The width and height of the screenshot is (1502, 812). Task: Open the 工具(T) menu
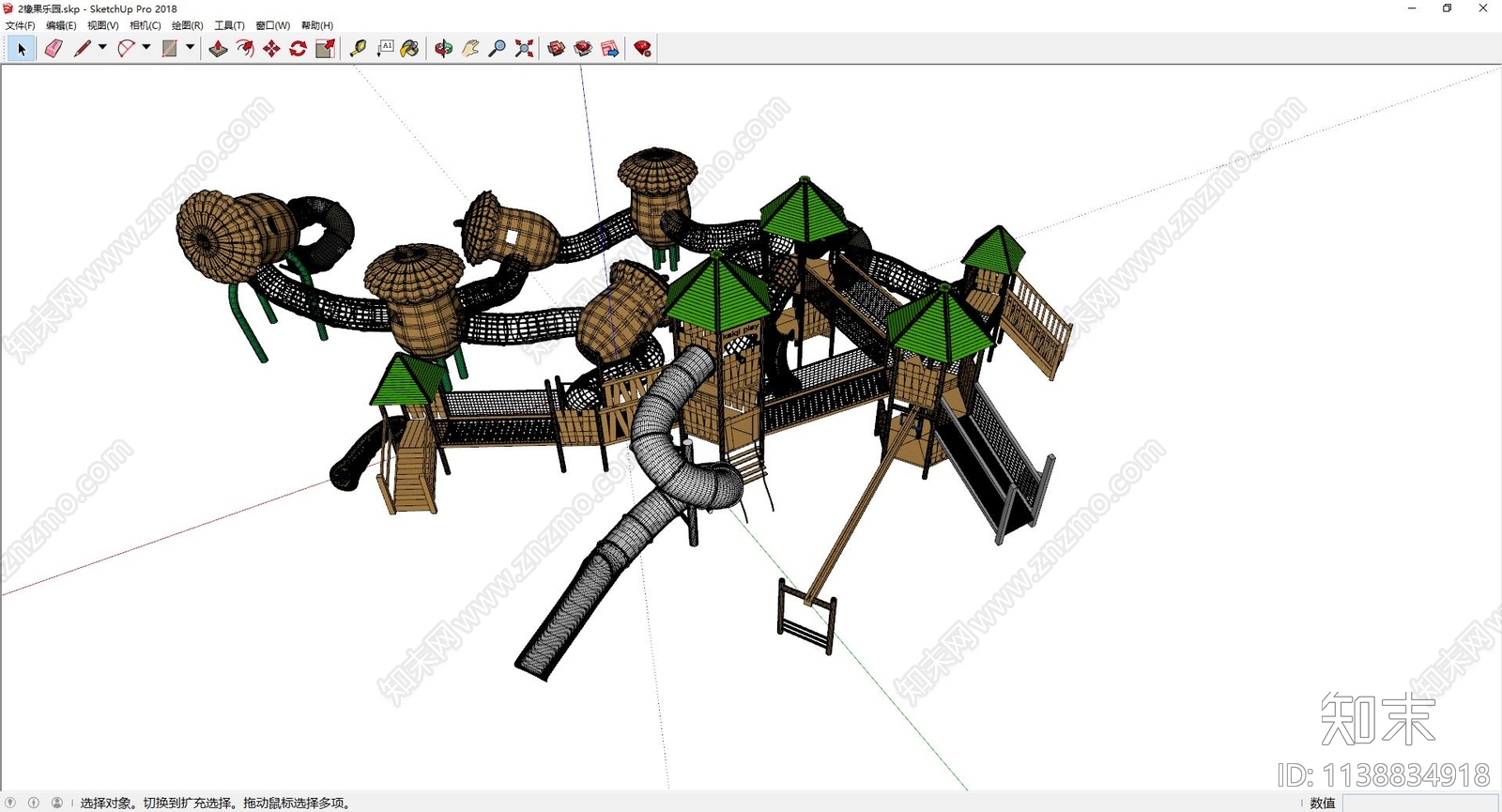(x=230, y=25)
